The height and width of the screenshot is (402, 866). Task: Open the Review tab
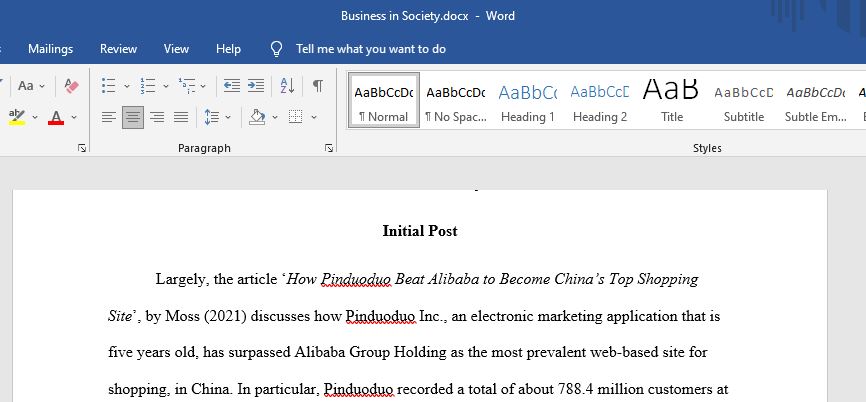[x=118, y=49]
